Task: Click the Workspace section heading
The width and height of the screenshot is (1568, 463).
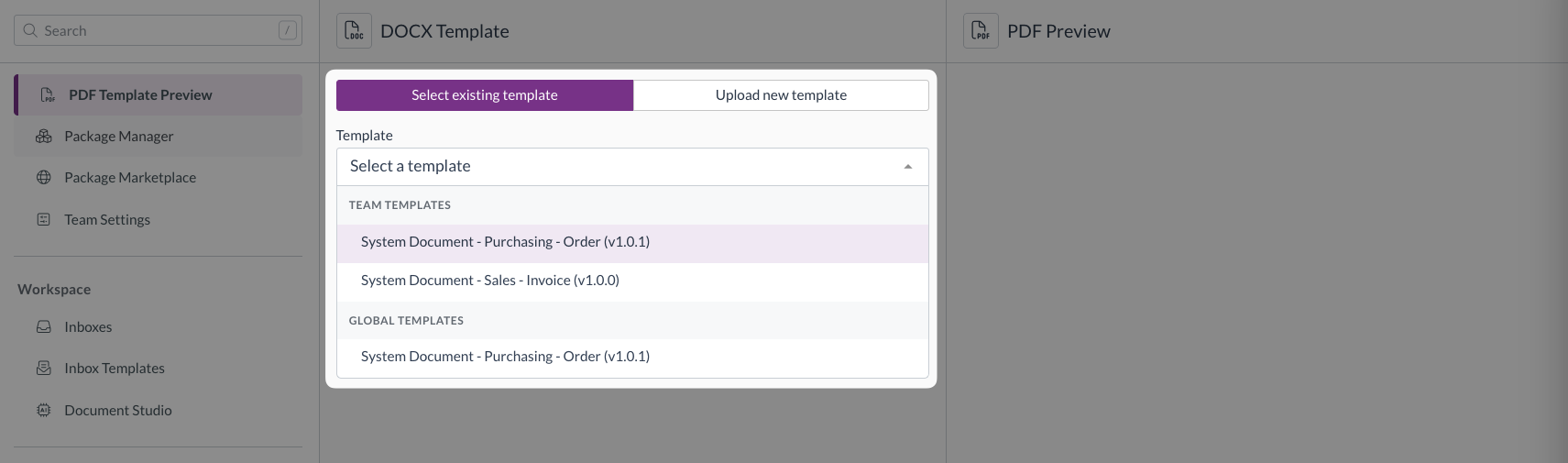Action: (54, 290)
